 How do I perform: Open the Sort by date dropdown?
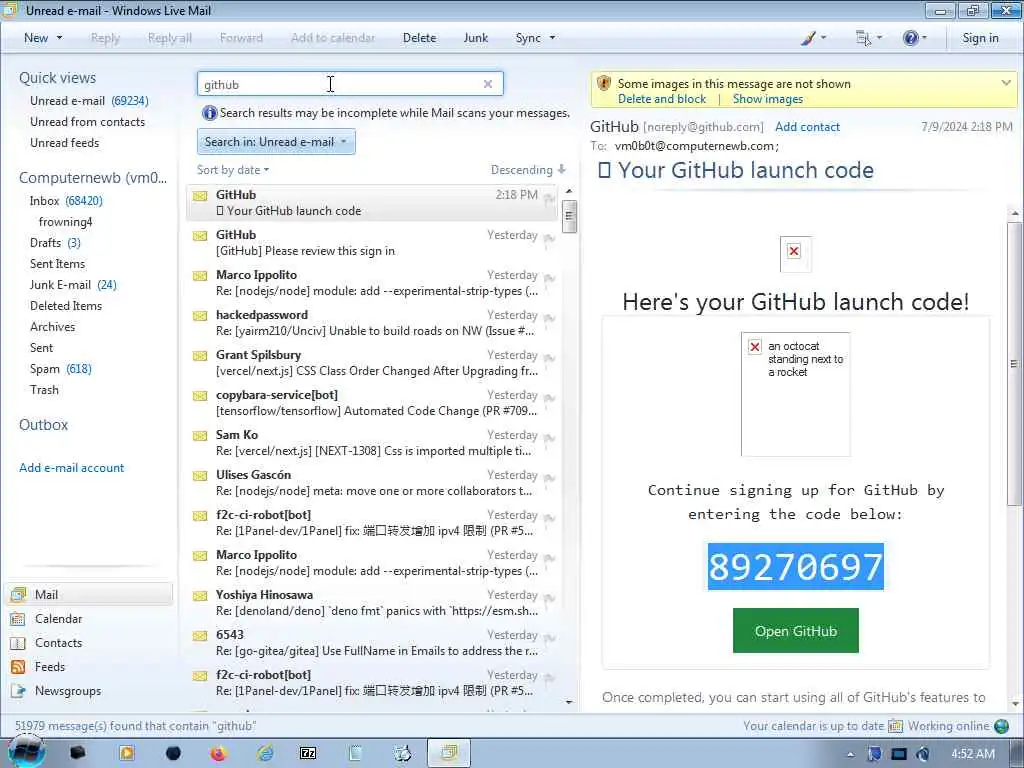232,170
